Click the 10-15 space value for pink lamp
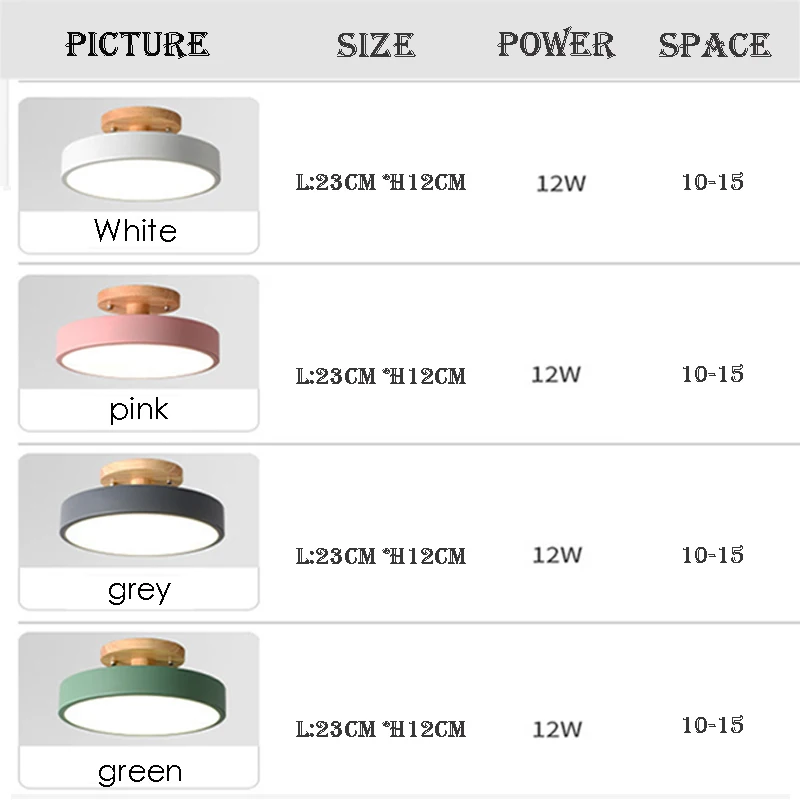This screenshot has height=800, width=800. pos(713,374)
